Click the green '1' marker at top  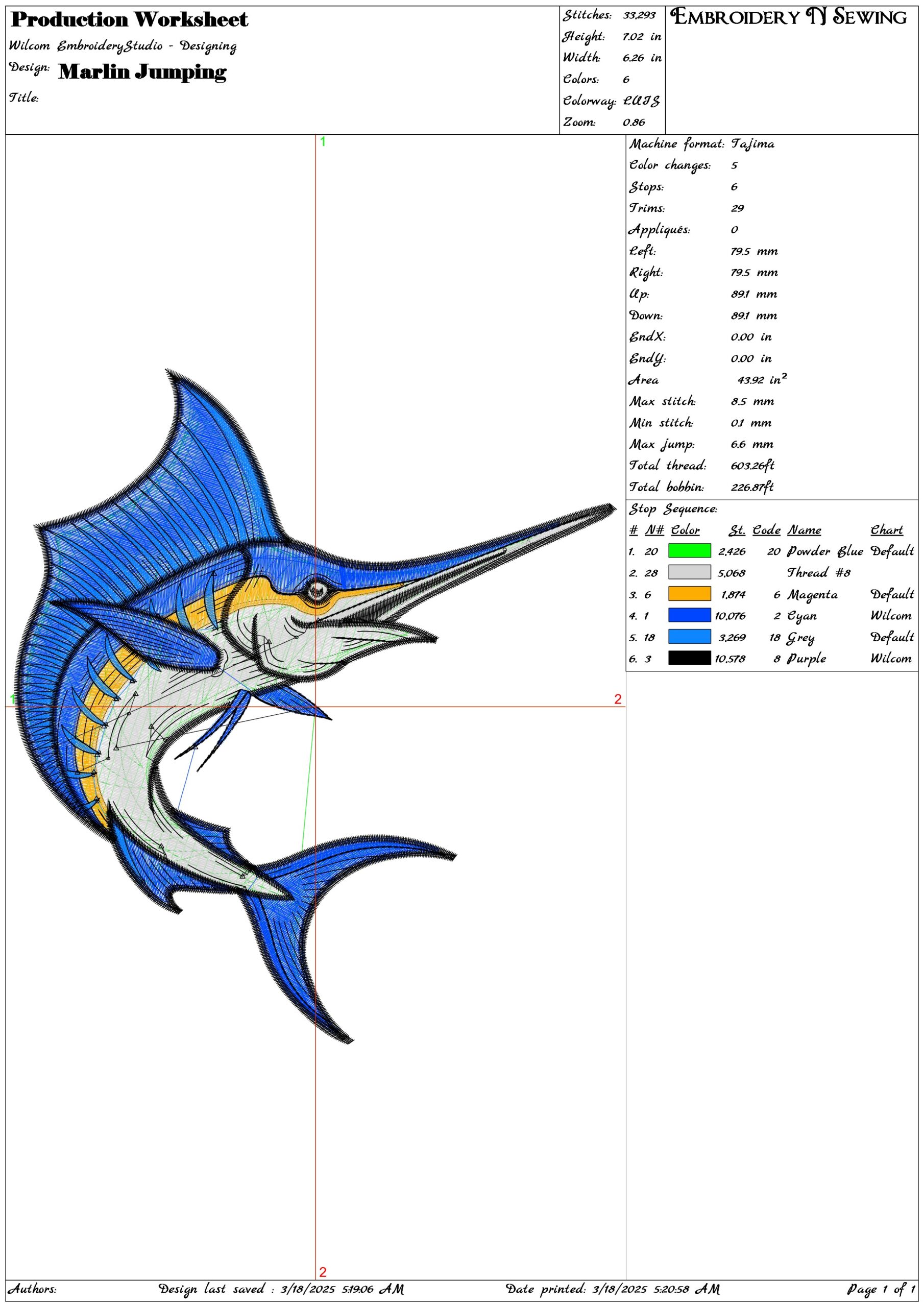[x=323, y=142]
